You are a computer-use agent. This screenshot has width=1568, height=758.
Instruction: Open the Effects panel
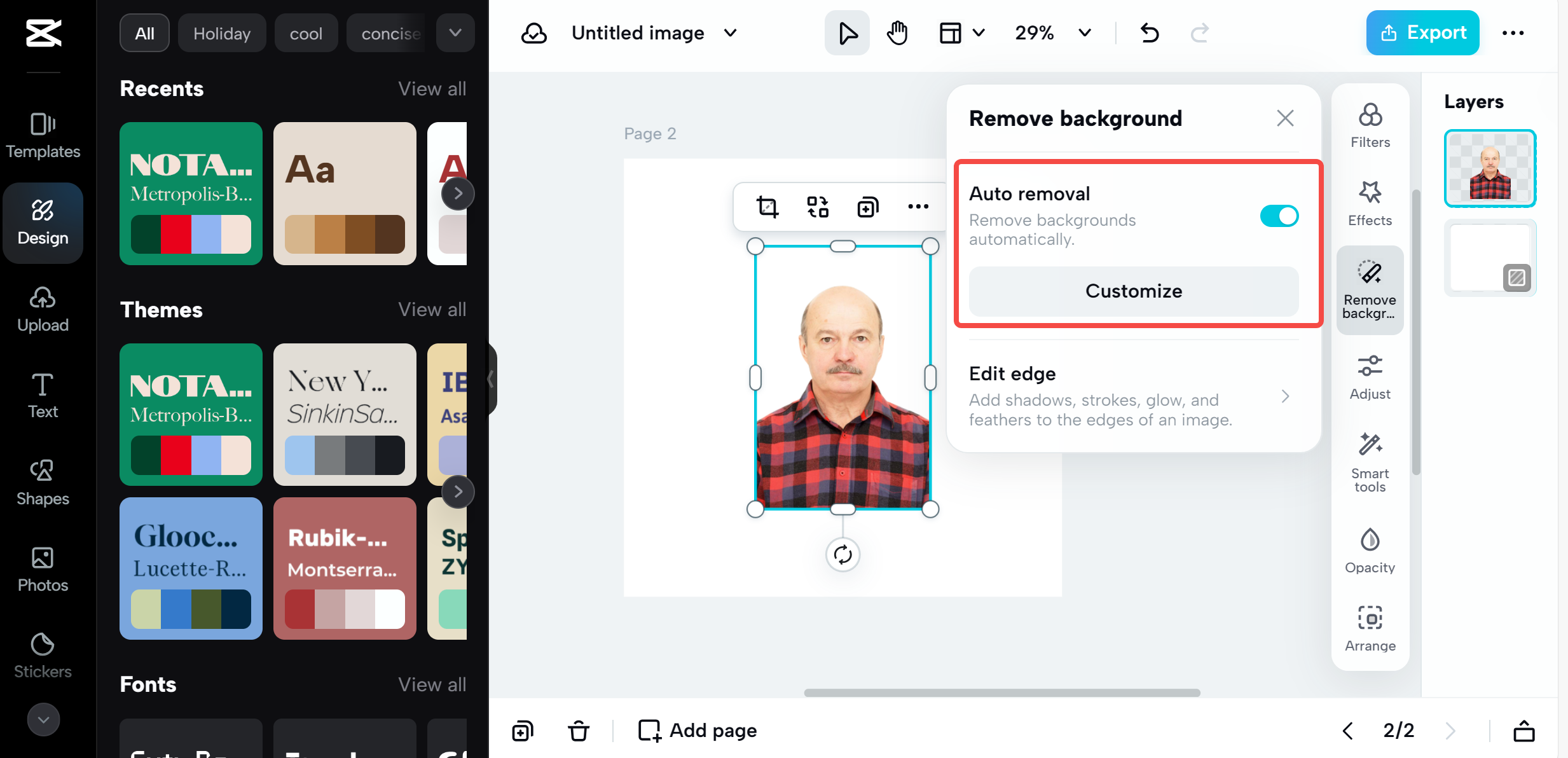pos(1370,203)
